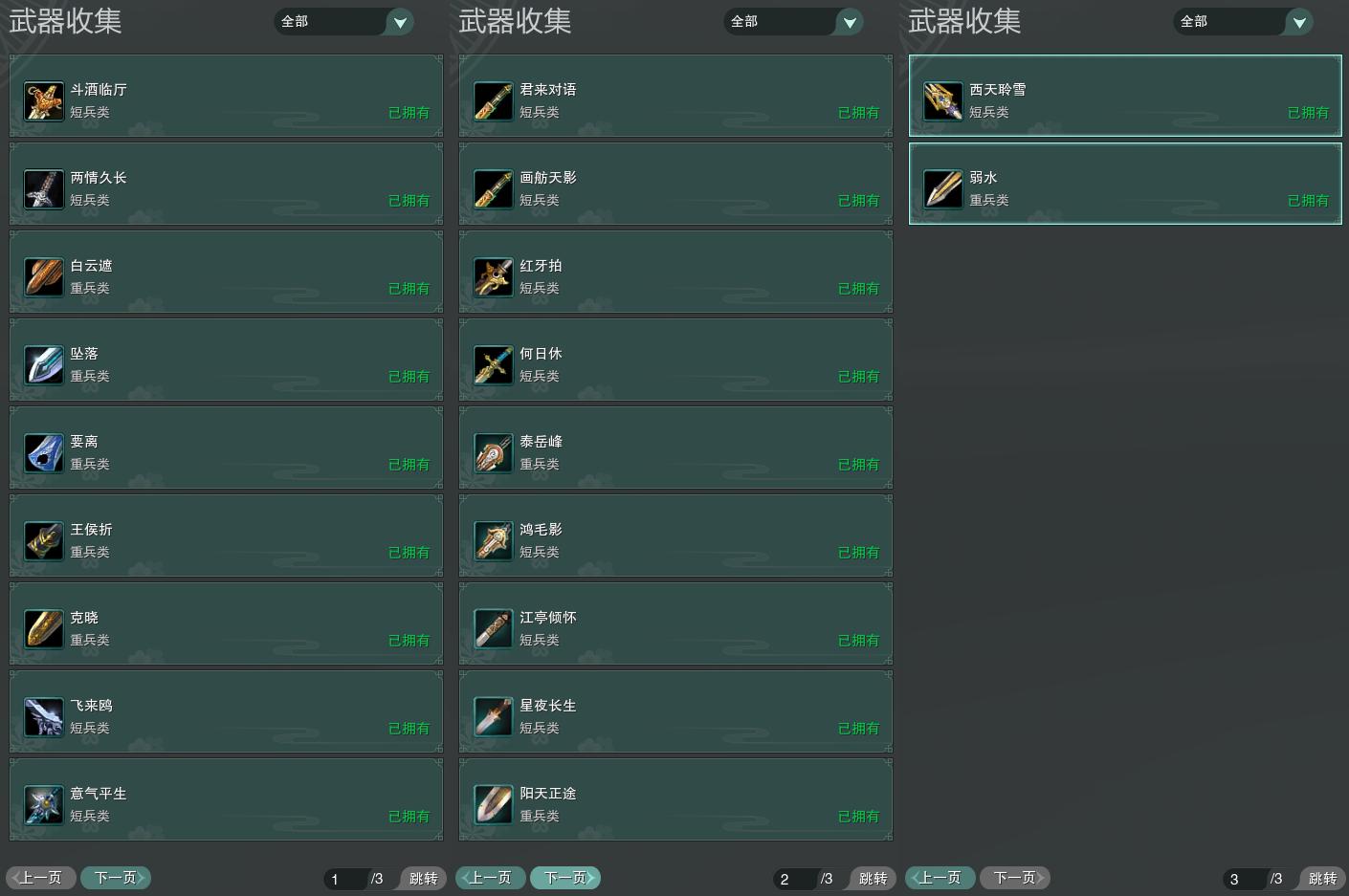Open the third panel's 全部 filter dropdown
Screen dimensions: 1349x896
coord(1244,21)
